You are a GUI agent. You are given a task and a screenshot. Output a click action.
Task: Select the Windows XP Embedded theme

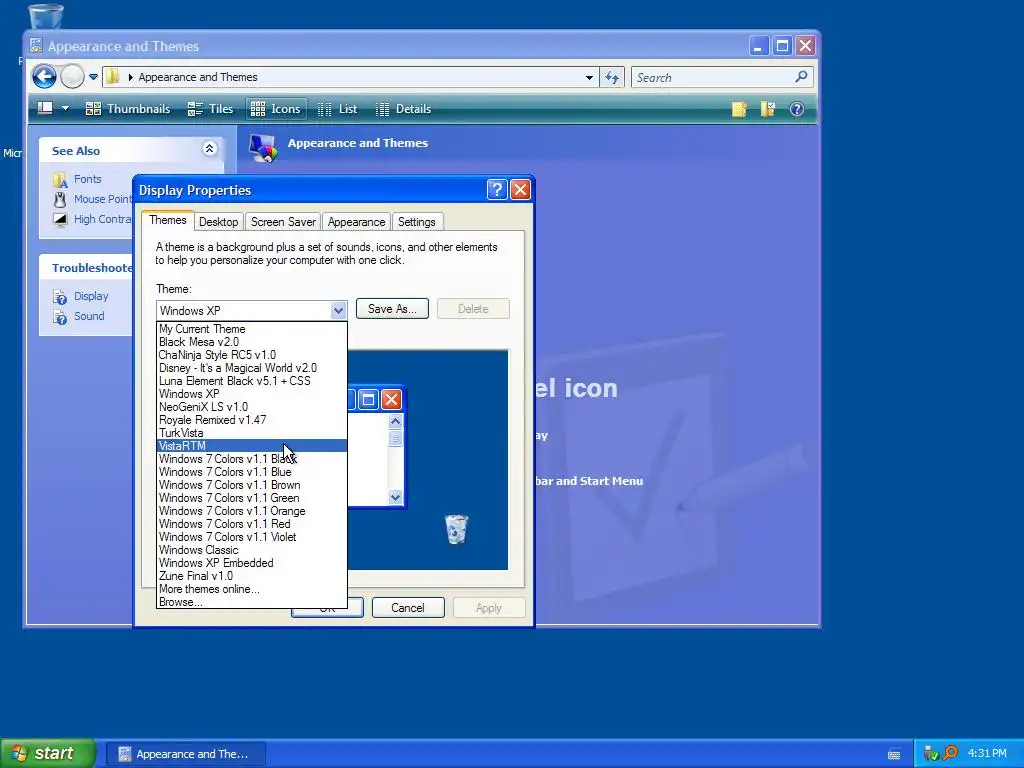tap(252, 564)
